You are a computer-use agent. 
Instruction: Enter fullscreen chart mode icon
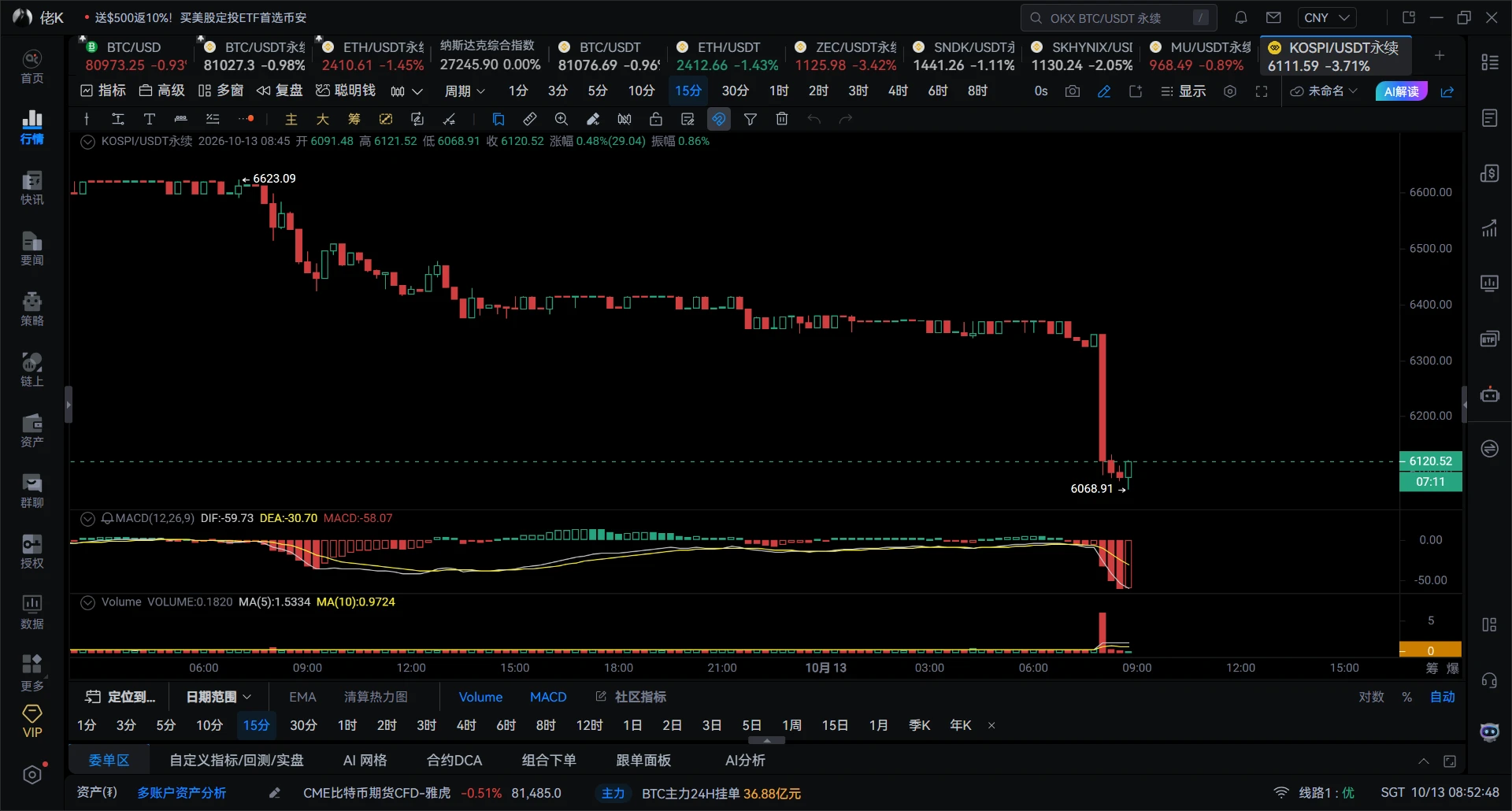pos(1262,91)
